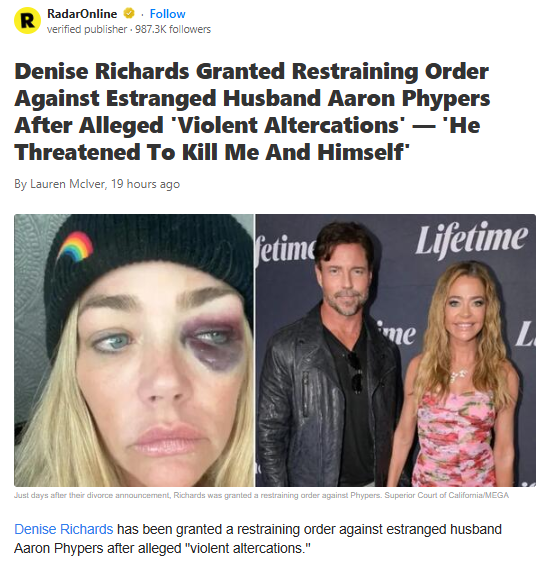552x568 pixels.
Task: Open the RadarOnline publisher name
Action: [82, 14]
